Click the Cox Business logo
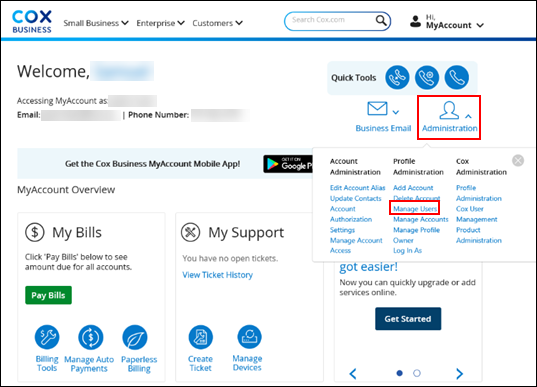The height and width of the screenshot is (387, 537). click(32, 22)
